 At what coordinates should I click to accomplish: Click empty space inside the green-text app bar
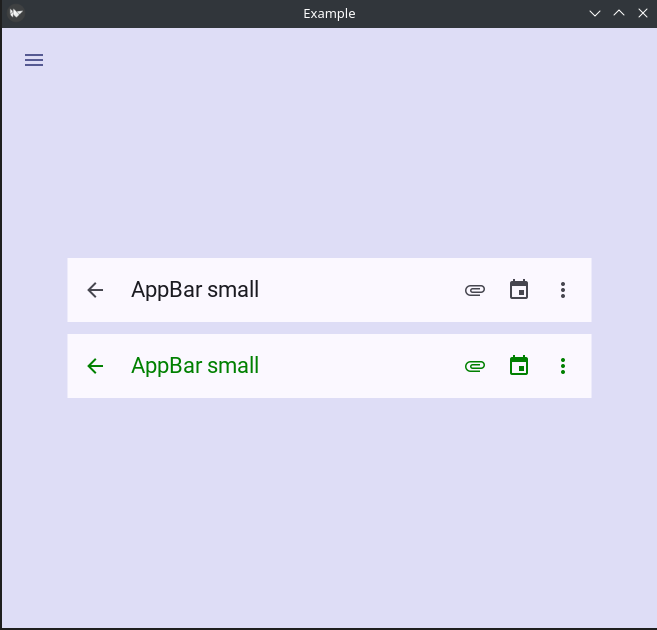pyautogui.click(x=360, y=366)
